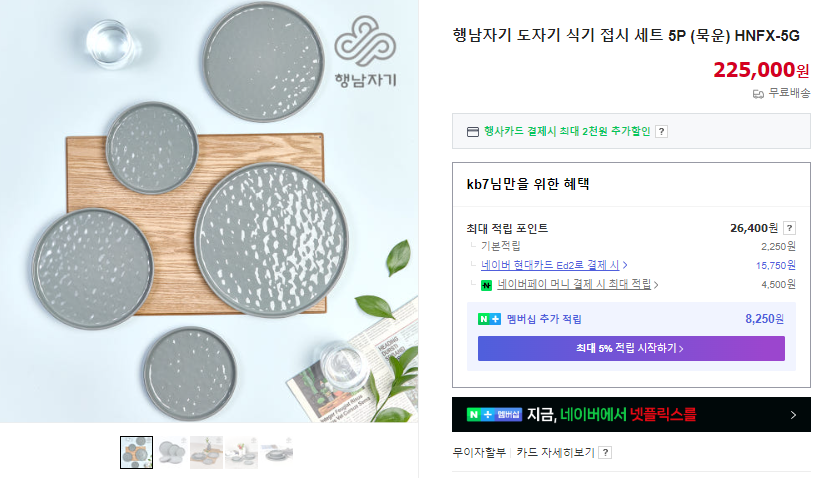The height and width of the screenshot is (478, 825).
Task: Expand the 네이버 현대카드 결제 시 chevron
Action: tap(625, 265)
